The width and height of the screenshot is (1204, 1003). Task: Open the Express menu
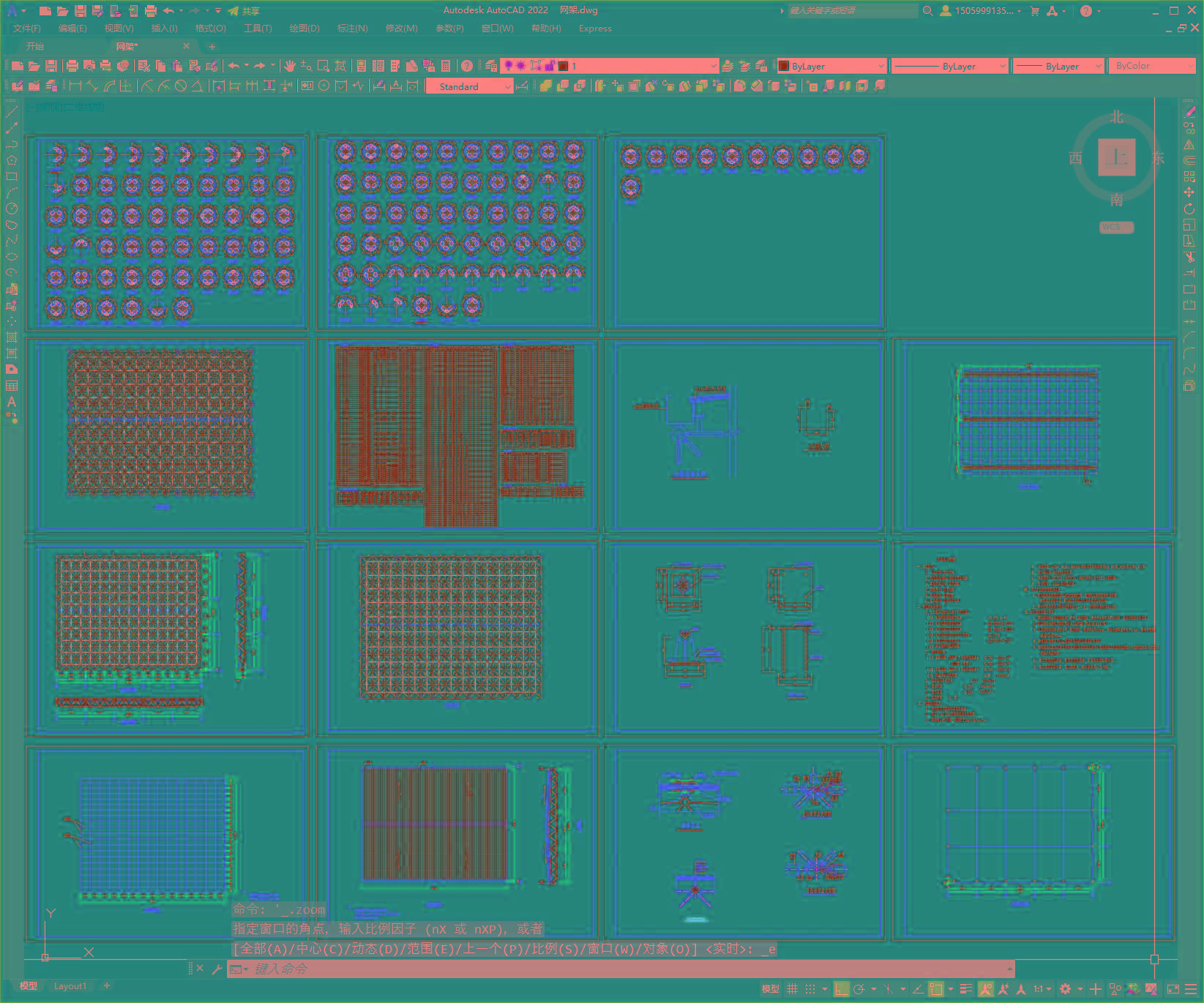[595, 29]
